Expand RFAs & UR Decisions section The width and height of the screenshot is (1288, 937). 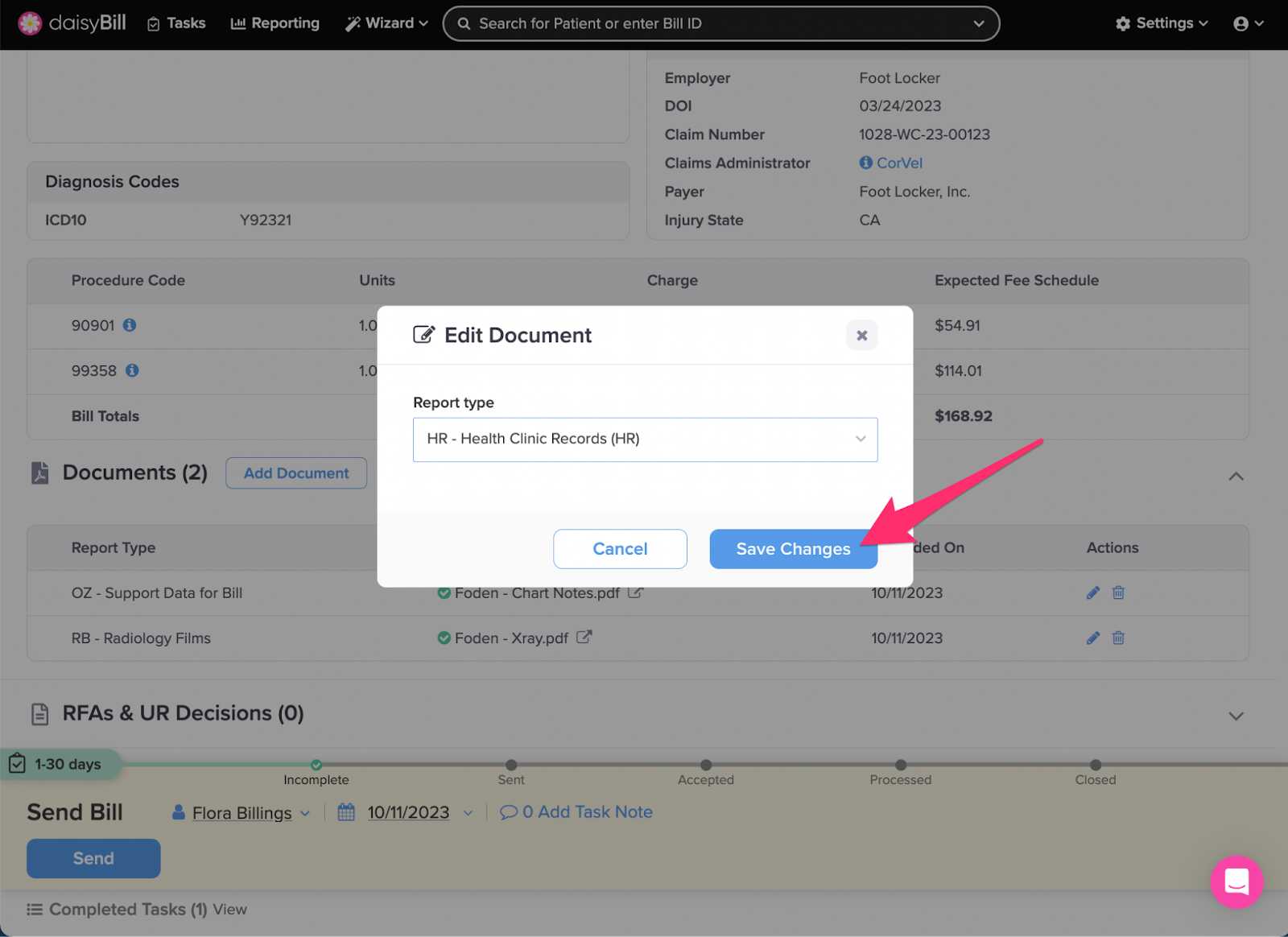pos(1236,716)
